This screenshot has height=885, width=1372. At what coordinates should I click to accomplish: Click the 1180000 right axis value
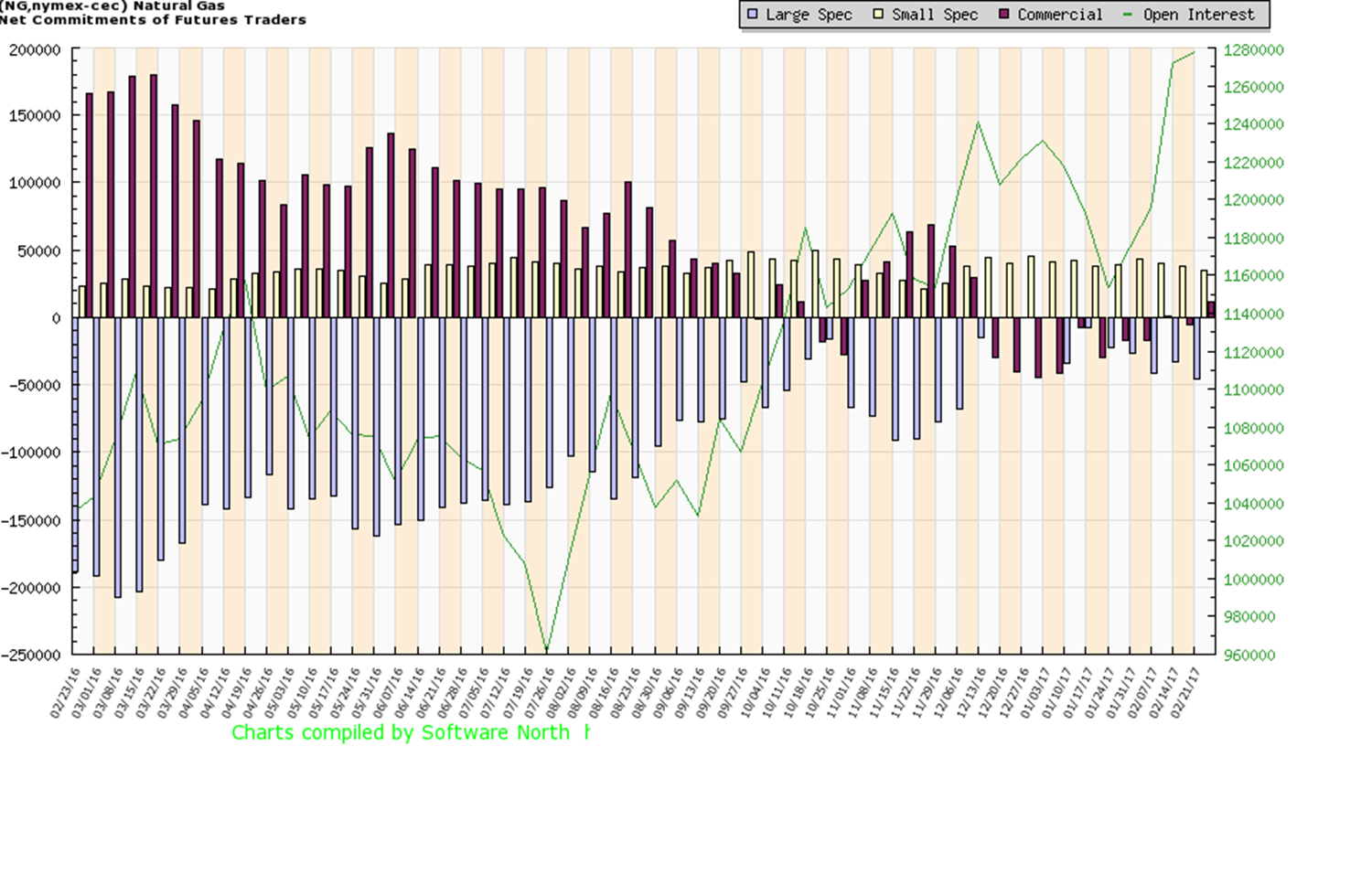coord(1253,239)
